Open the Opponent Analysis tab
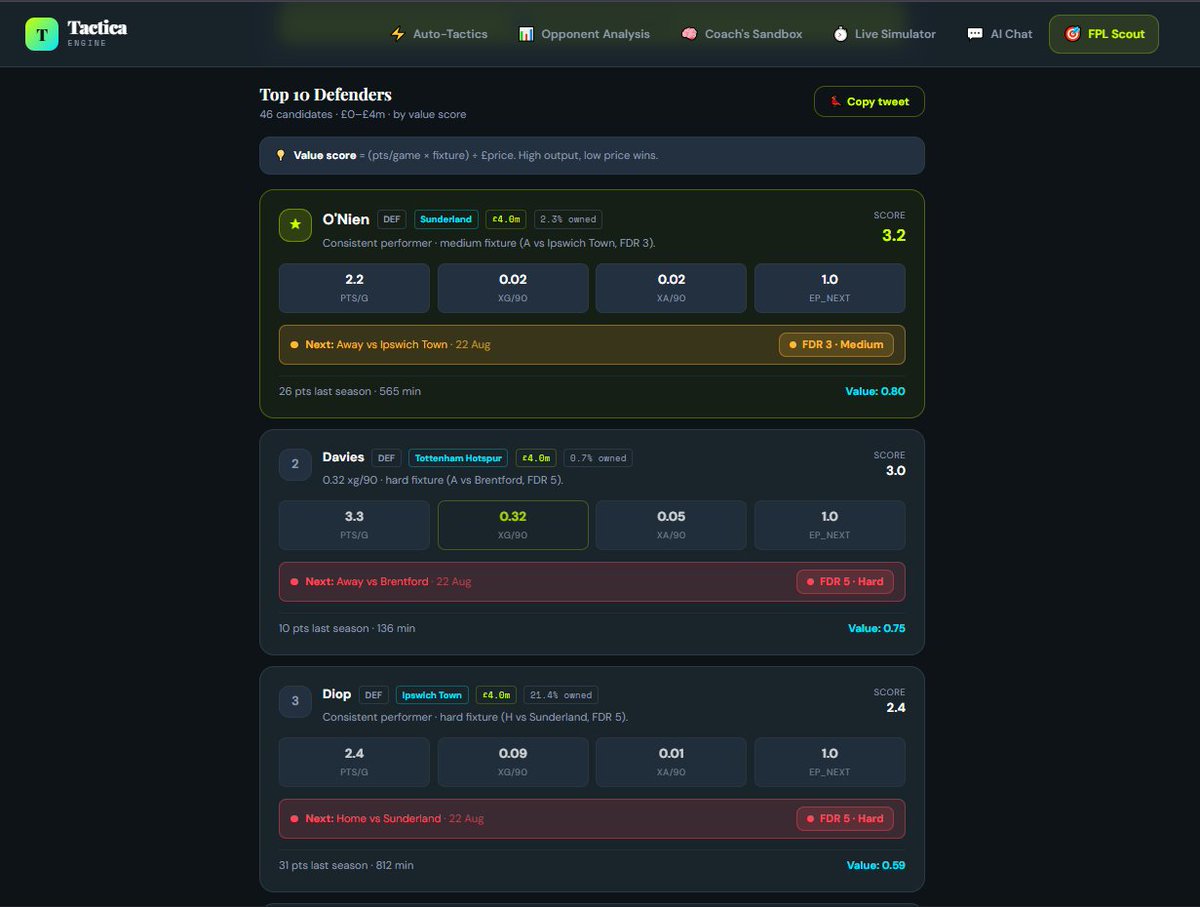Screen dimensions: 1200x907 (584, 34)
